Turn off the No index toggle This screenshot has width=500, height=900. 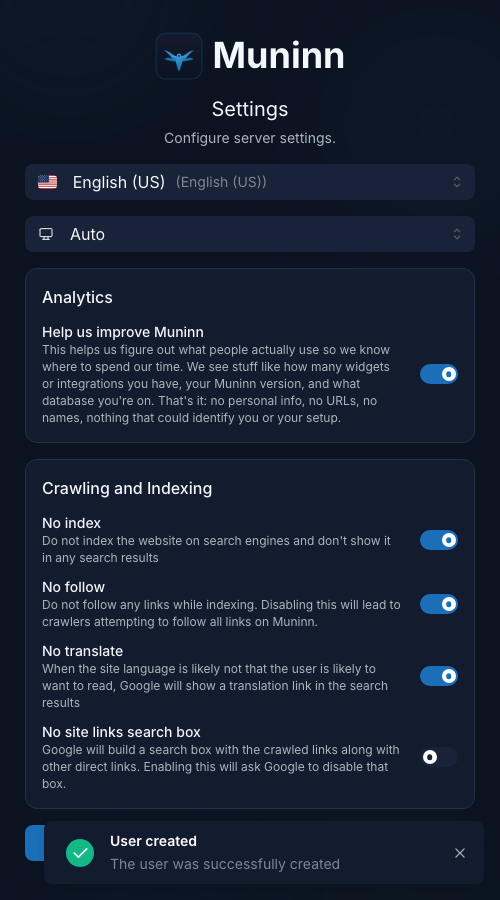pos(439,540)
